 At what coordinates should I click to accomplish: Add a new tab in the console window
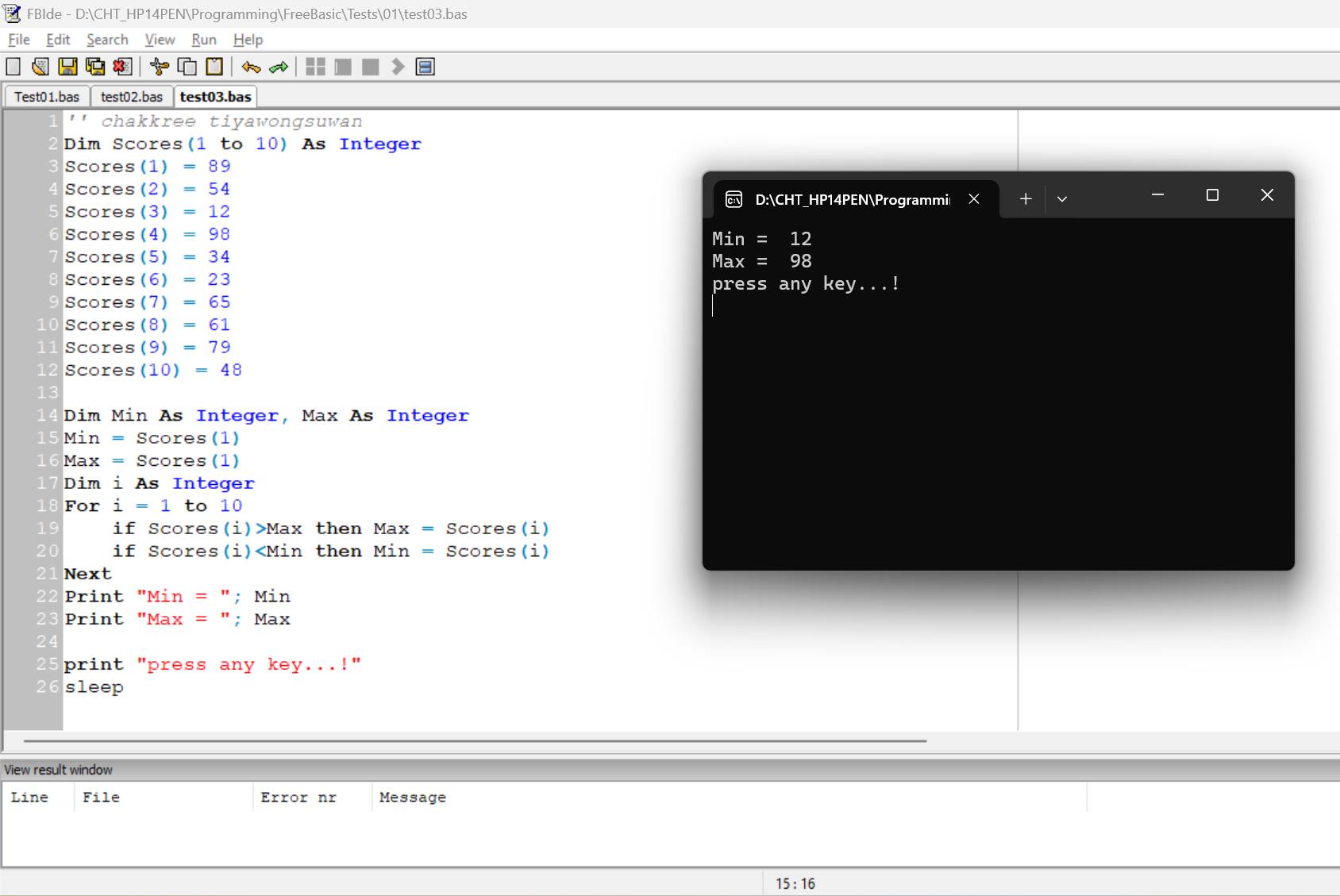(x=1026, y=199)
